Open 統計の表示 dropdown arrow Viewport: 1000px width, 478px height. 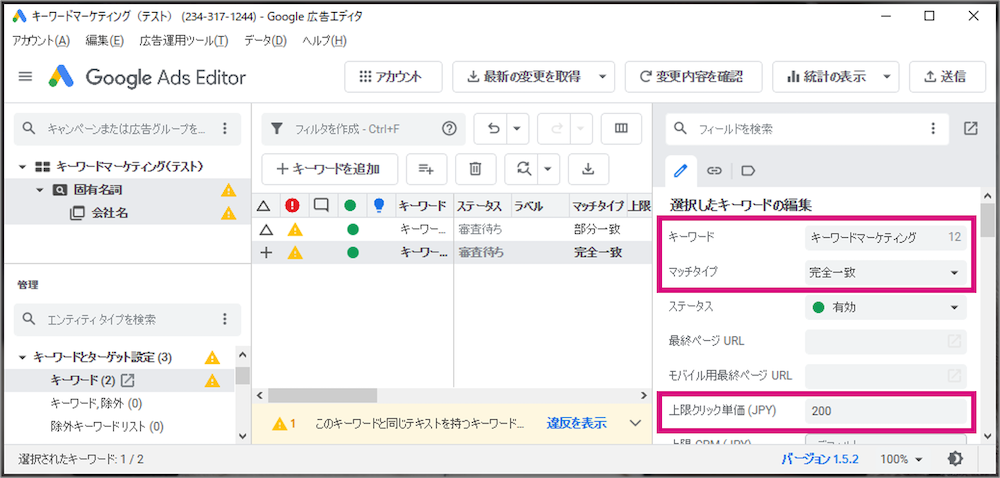[x=887, y=77]
